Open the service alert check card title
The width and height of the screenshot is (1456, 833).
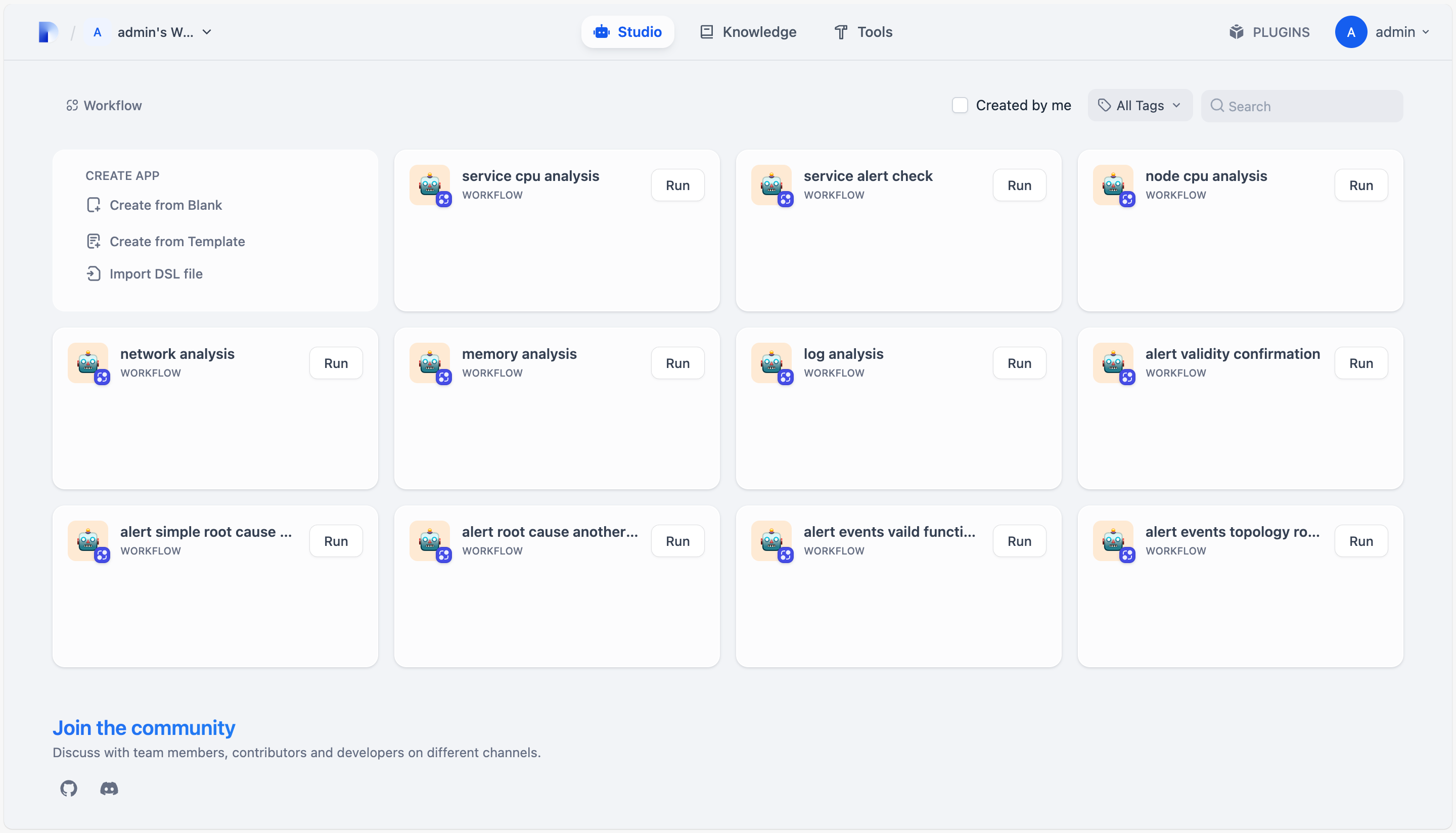click(868, 176)
